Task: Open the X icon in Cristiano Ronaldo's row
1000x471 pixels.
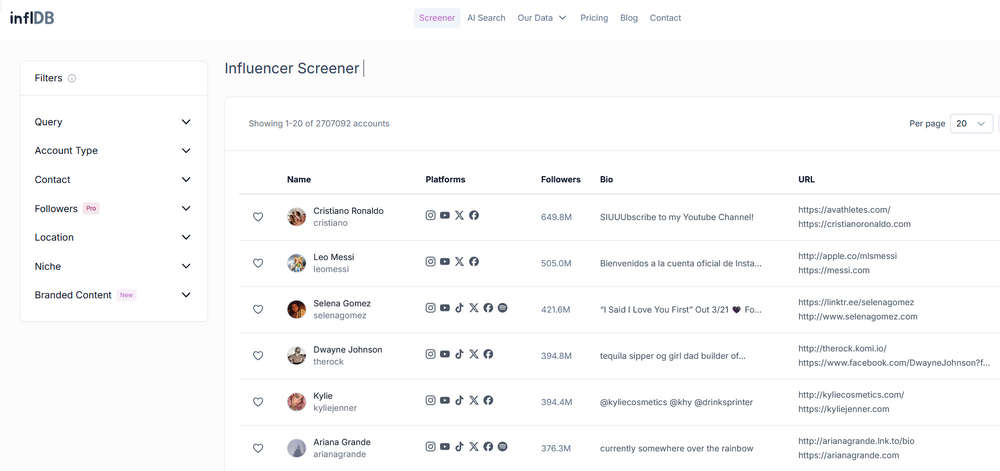Action: [459, 215]
